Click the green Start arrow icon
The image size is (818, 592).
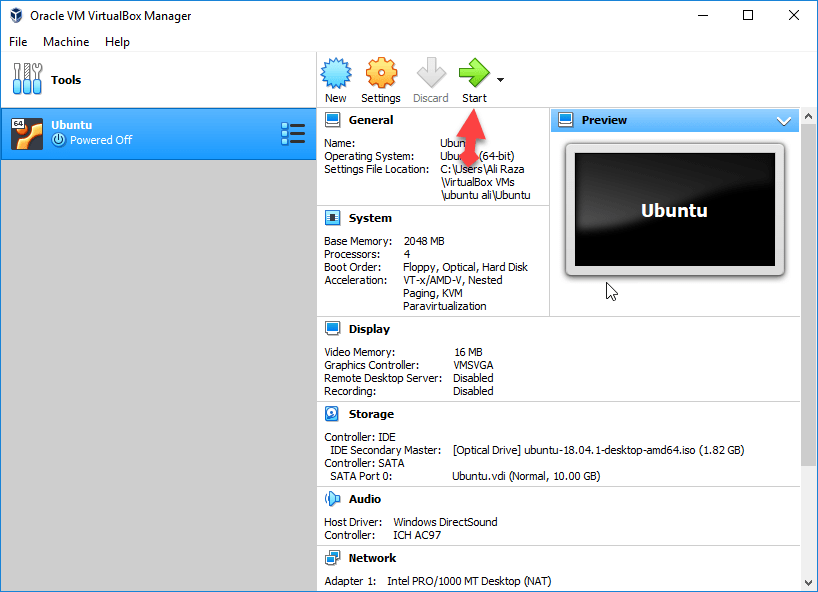(474, 73)
